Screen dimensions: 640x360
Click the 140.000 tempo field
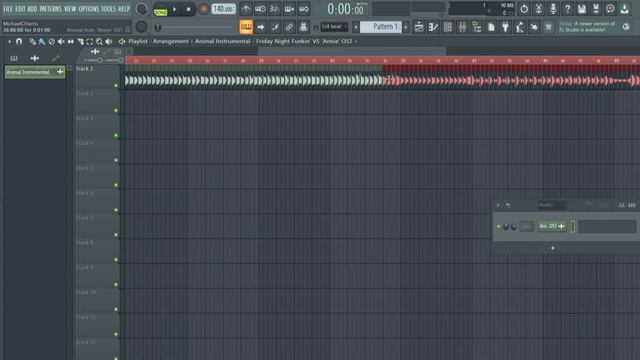(223, 9)
